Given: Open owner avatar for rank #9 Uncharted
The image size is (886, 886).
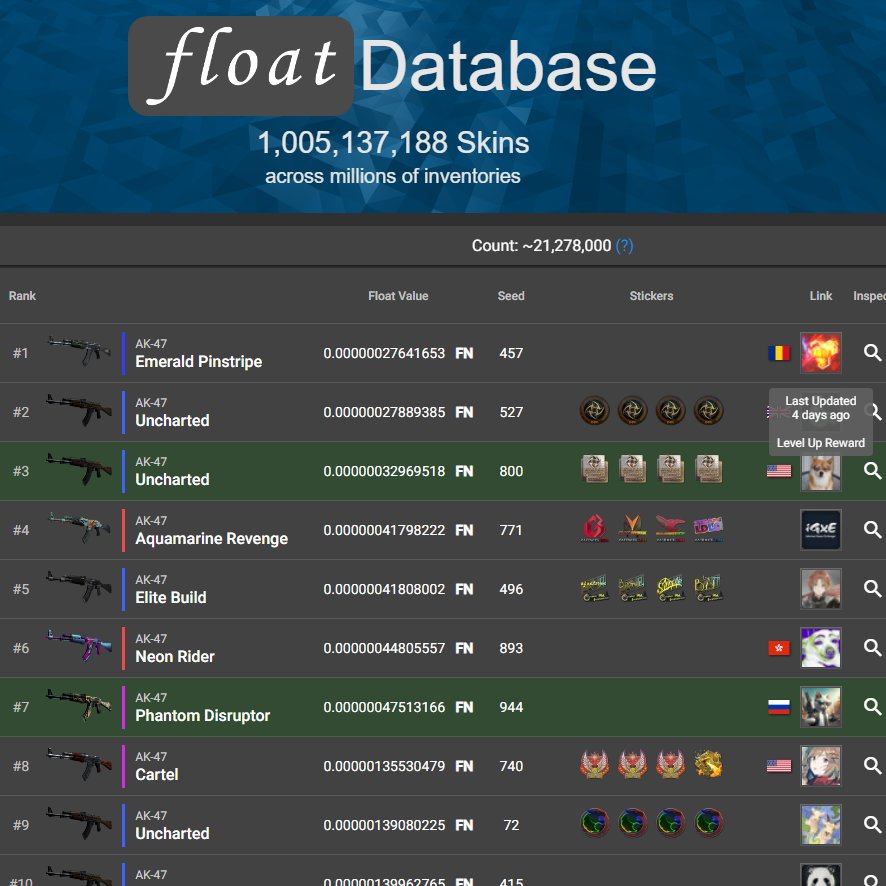Looking at the screenshot, I should (820, 825).
